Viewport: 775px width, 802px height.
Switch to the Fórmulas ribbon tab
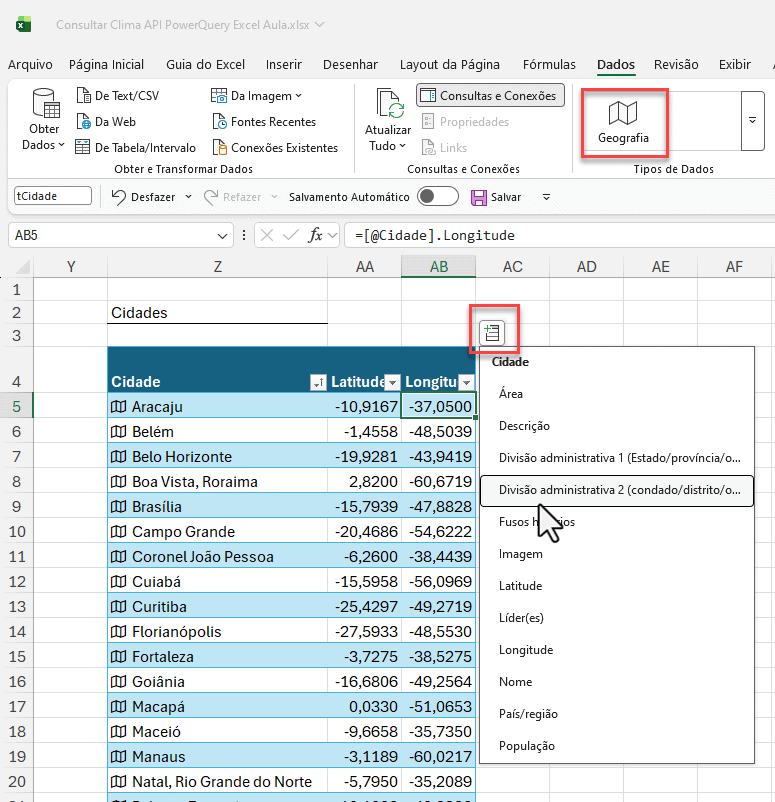coord(549,65)
